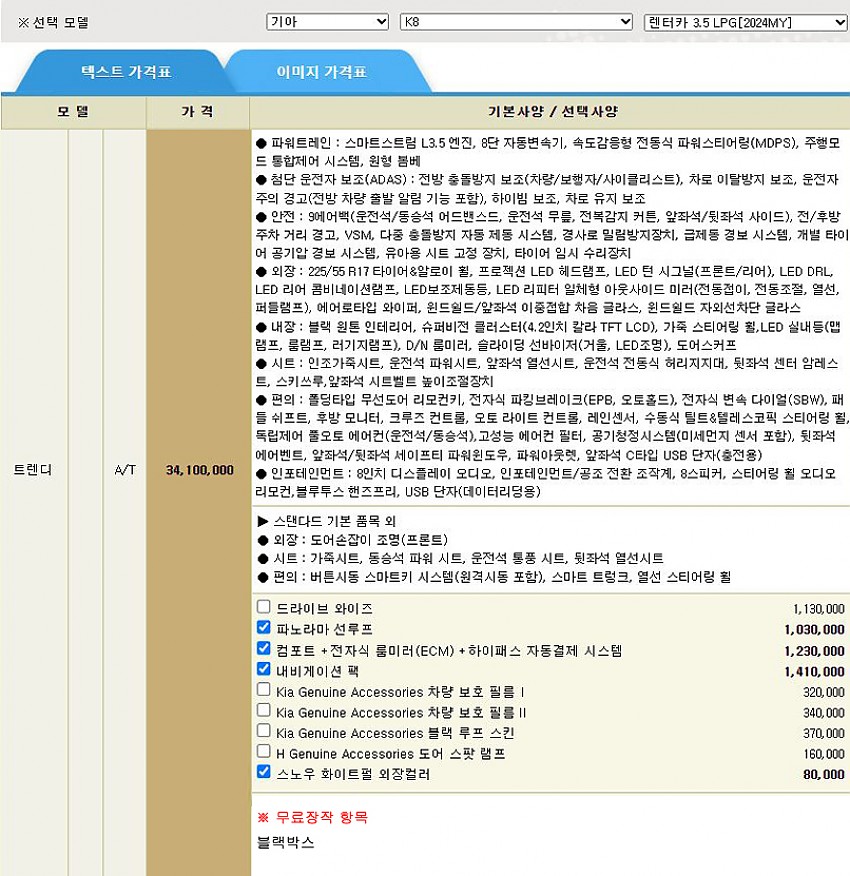This screenshot has height=876, width=850.
Task: Open the K8 model dropdown
Action: 515,22
